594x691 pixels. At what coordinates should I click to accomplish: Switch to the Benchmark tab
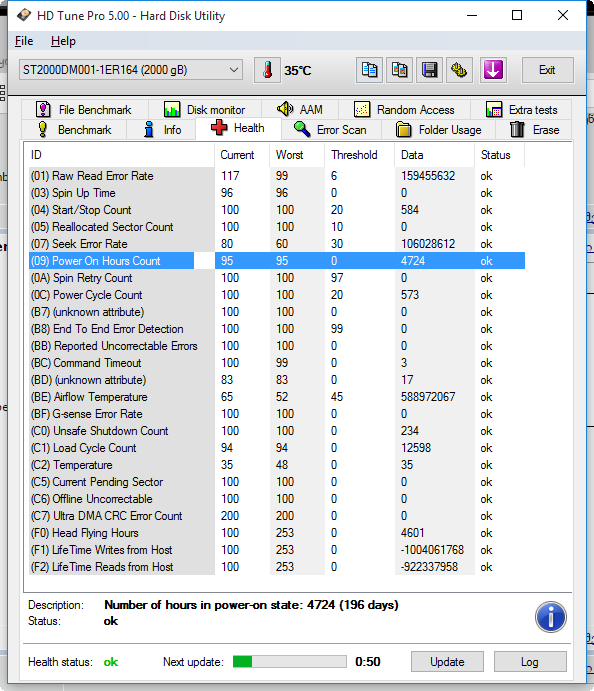pos(74,130)
